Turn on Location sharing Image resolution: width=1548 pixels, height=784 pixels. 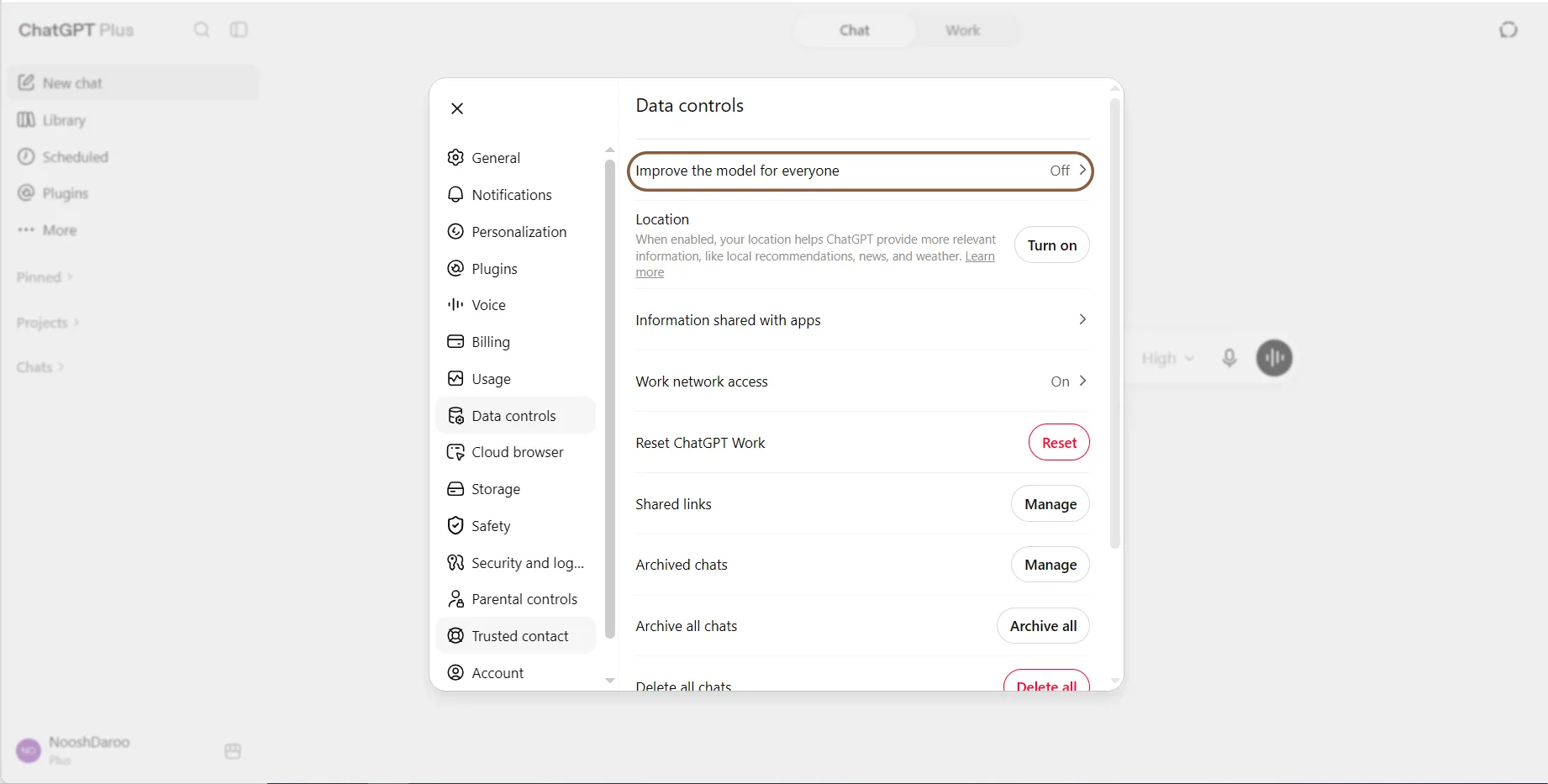coord(1051,245)
